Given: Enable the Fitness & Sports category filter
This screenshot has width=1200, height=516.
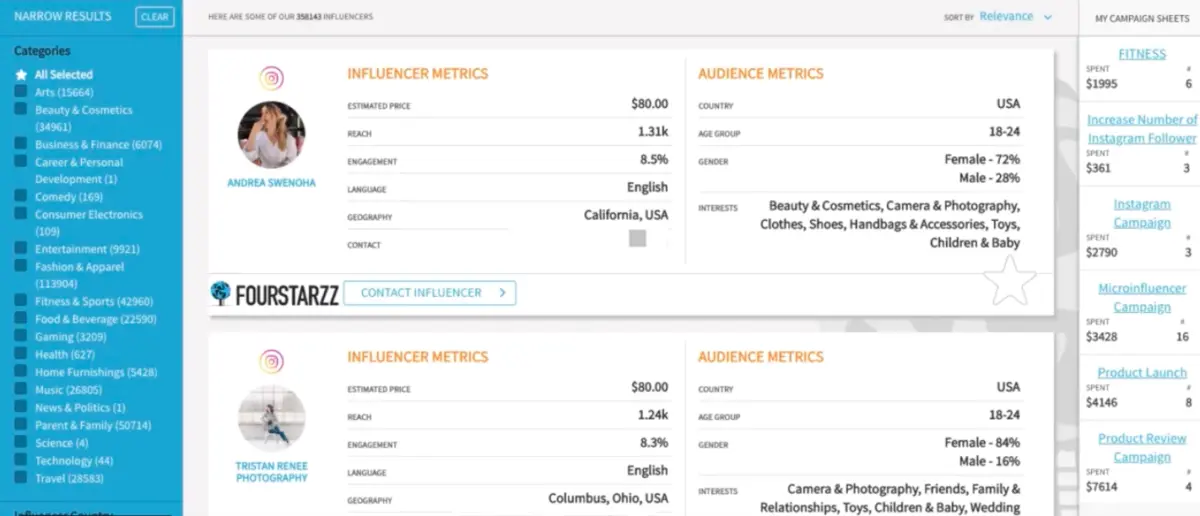Looking at the screenshot, I should 21,301.
